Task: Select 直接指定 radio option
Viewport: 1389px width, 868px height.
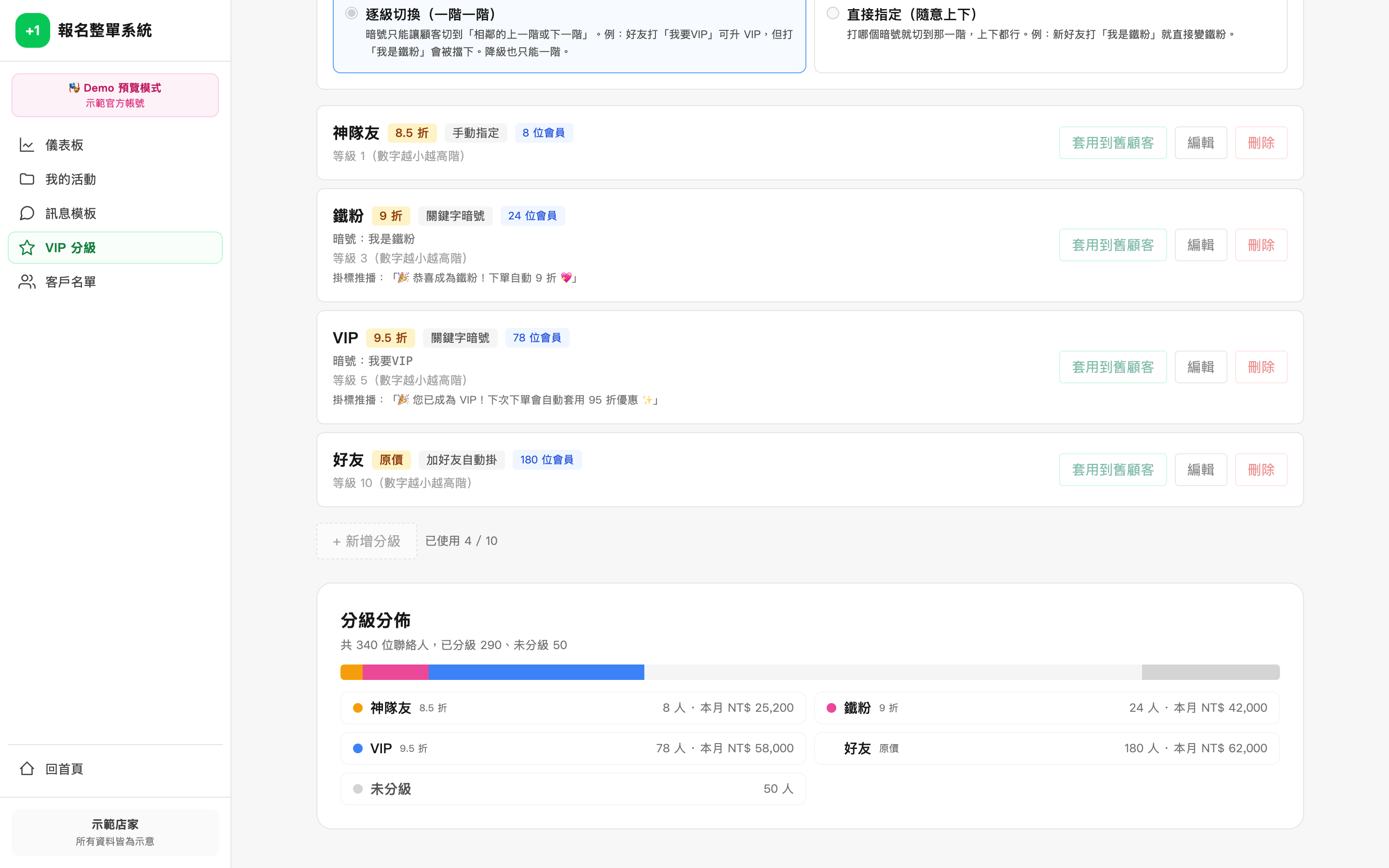Action: (833, 13)
